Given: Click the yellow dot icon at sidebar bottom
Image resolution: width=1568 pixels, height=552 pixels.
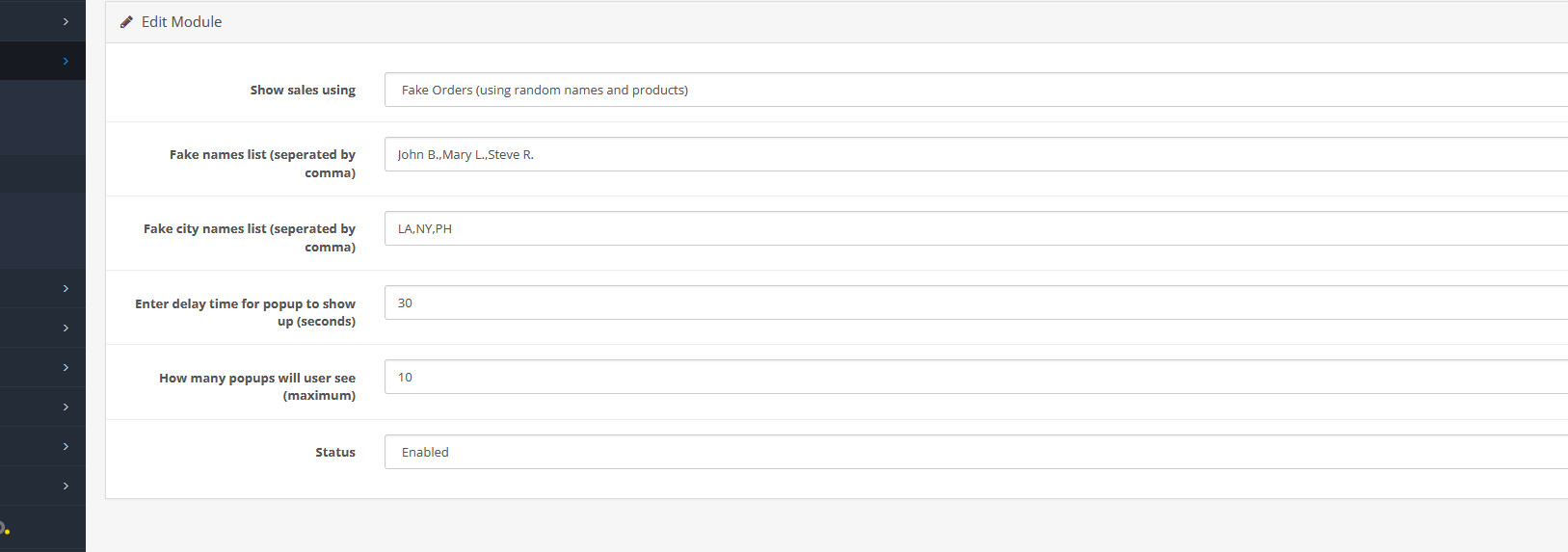Looking at the screenshot, I should pyautogui.click(x=5, y=529).
